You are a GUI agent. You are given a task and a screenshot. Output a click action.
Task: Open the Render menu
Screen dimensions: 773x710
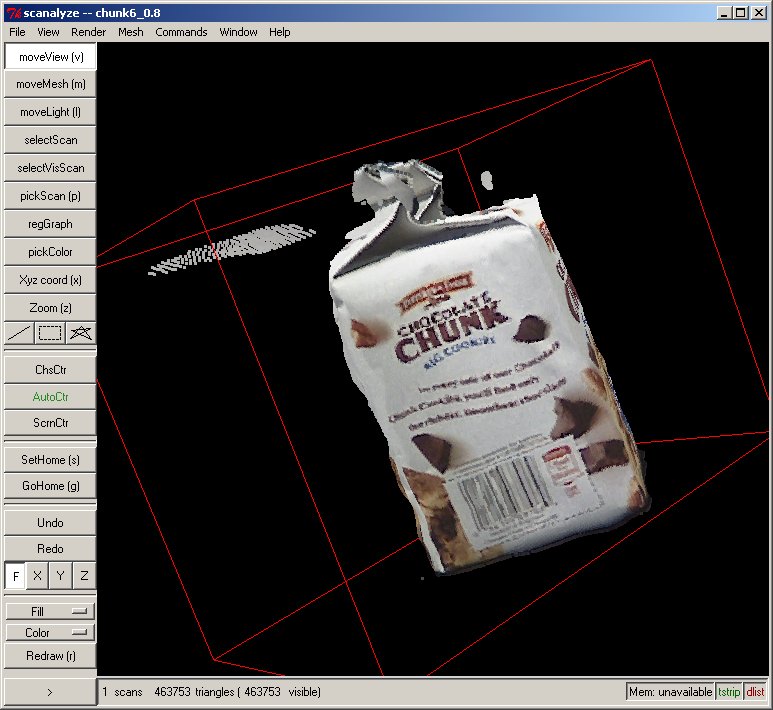[89, 32]
